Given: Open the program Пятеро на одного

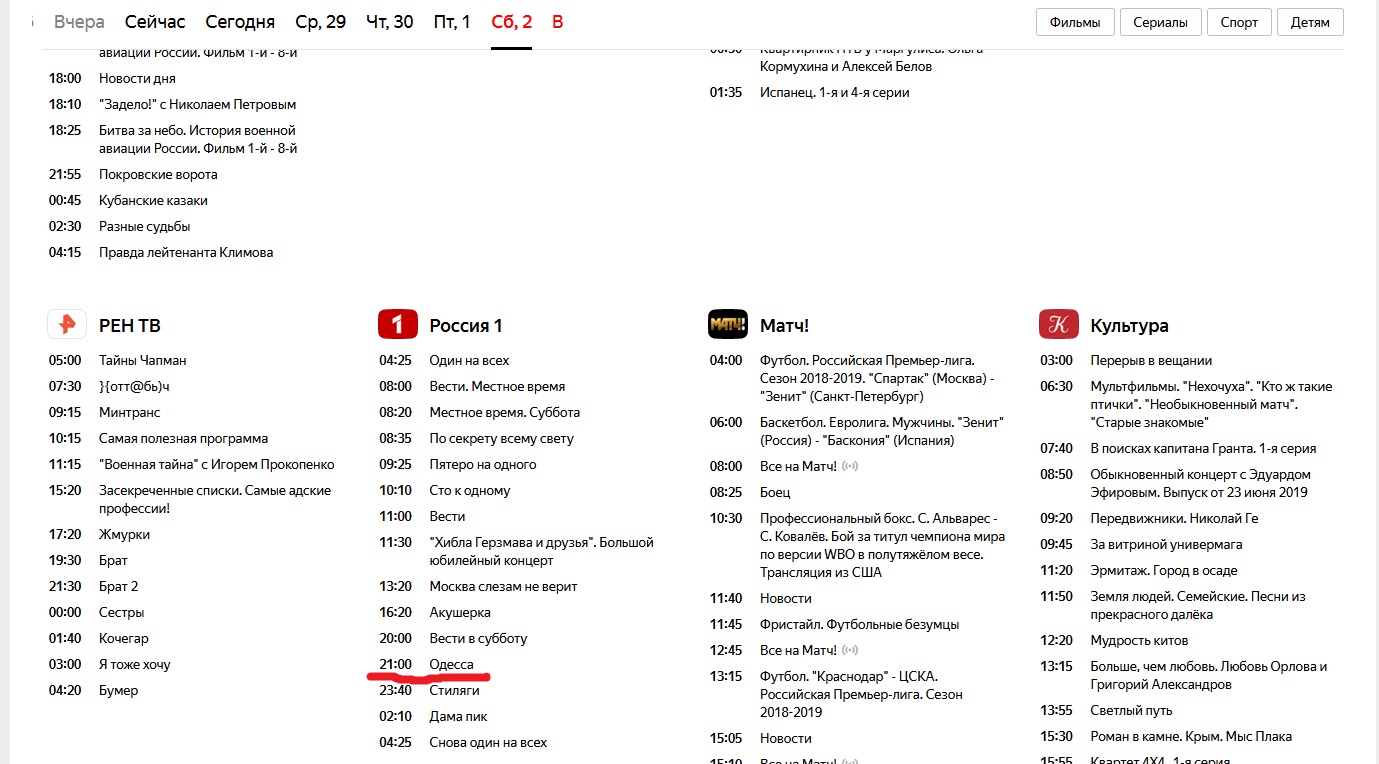Looking at the screenshot, I should 483,464.
